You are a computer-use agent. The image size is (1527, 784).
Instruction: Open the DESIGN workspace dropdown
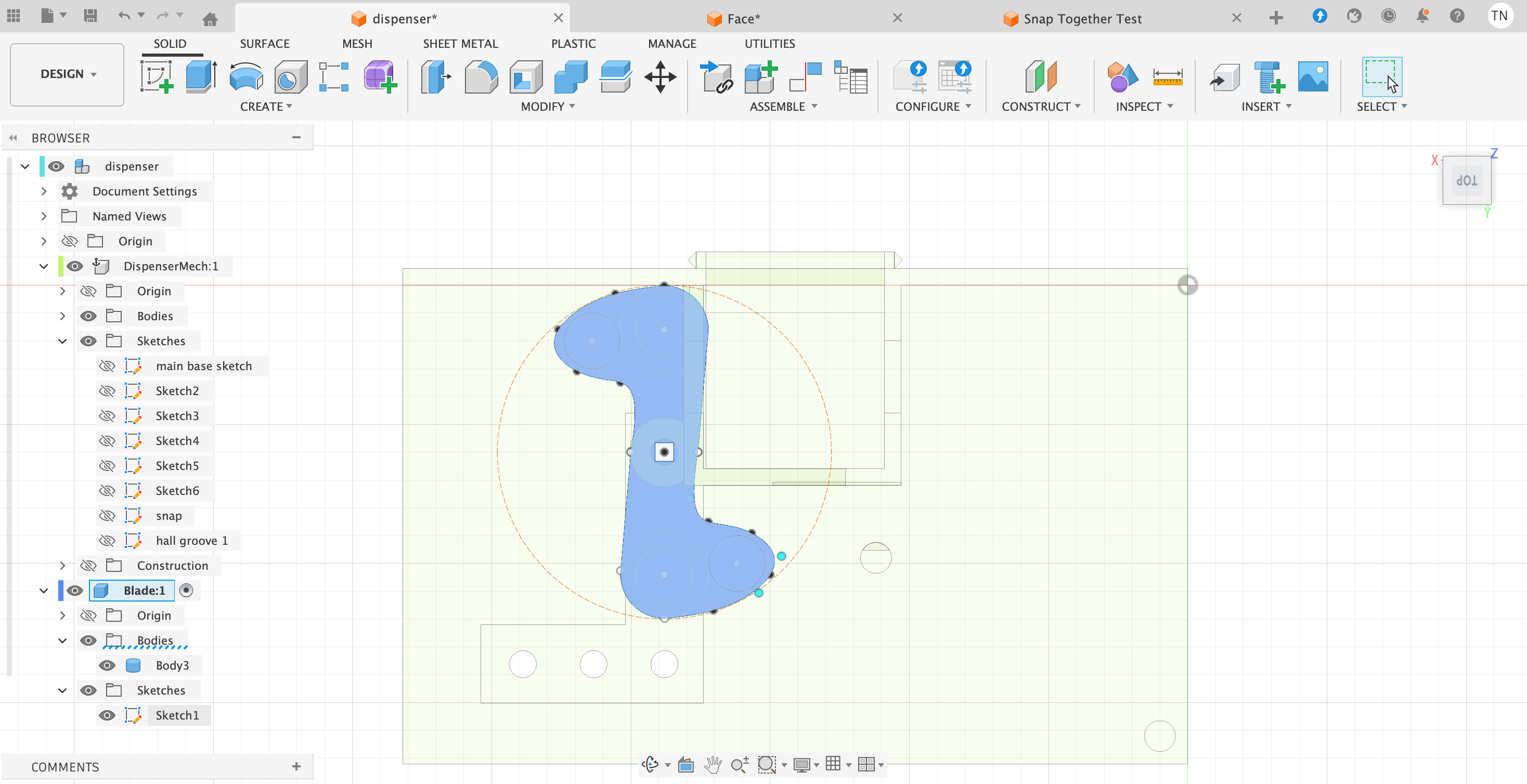click(67, 74)
